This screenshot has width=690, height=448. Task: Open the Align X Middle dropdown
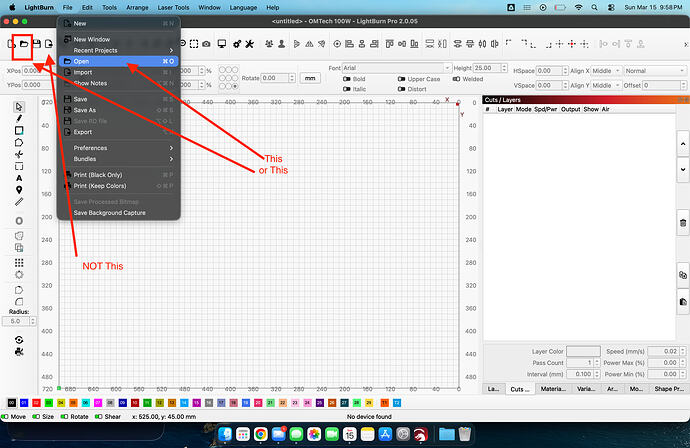[606, 71]
